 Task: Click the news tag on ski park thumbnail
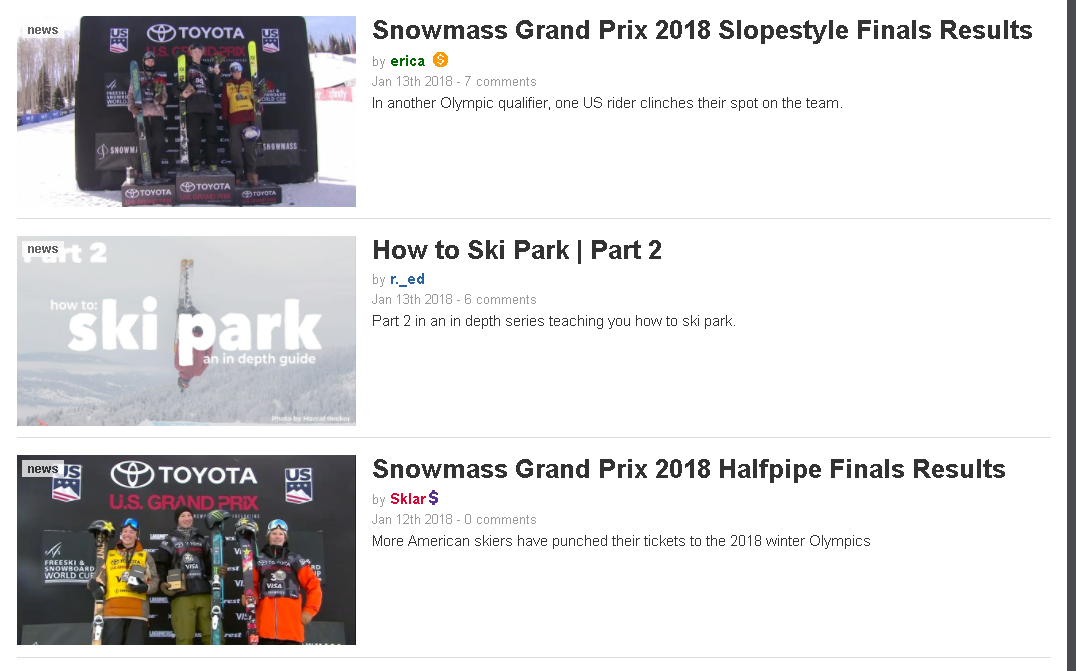(43, 249)
